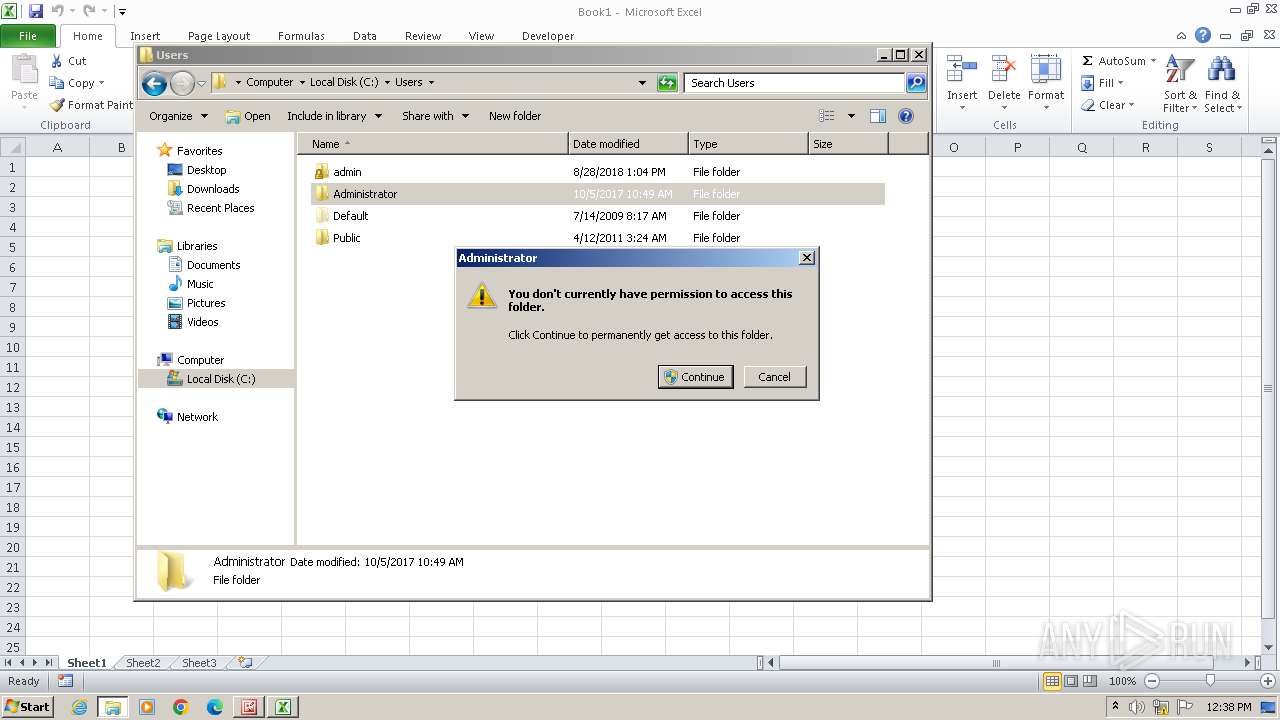Open Google Chrome from the taskbar

[181, 707]
